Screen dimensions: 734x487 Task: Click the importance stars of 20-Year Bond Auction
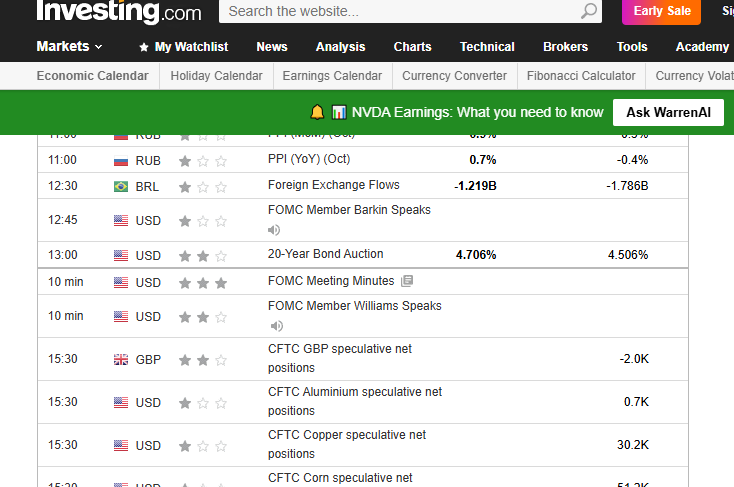pos(203,256)
